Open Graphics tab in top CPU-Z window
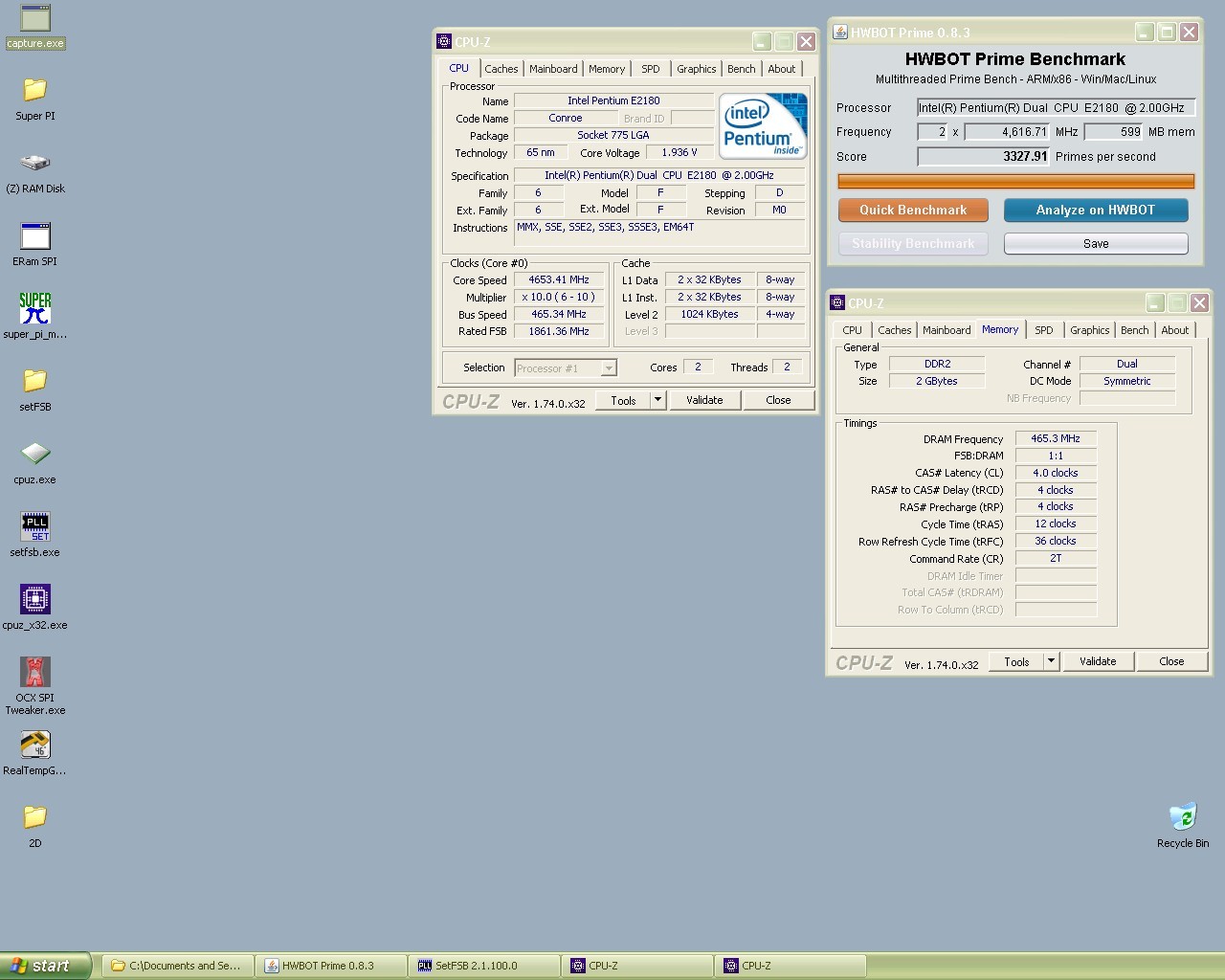1225x980 pixels. (696, 69)
